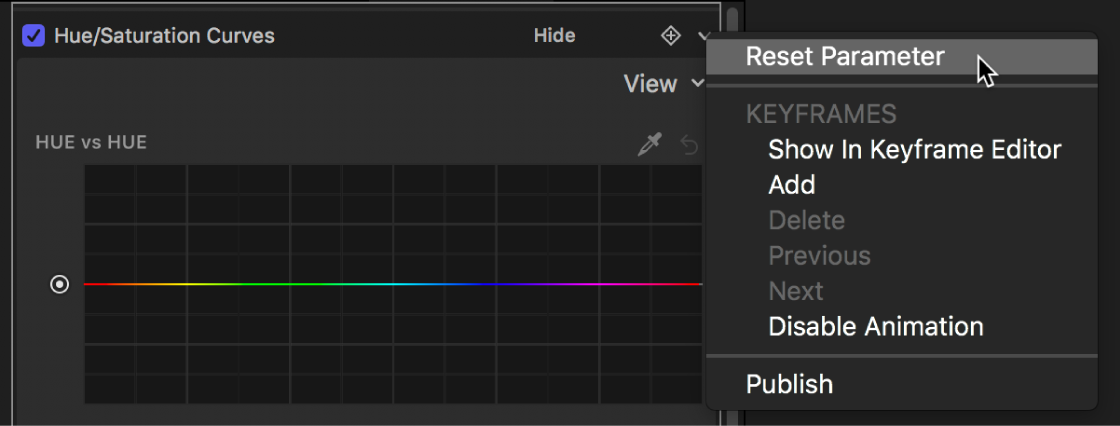Select the HUE vs HUE eyedropper

[650, 146]
